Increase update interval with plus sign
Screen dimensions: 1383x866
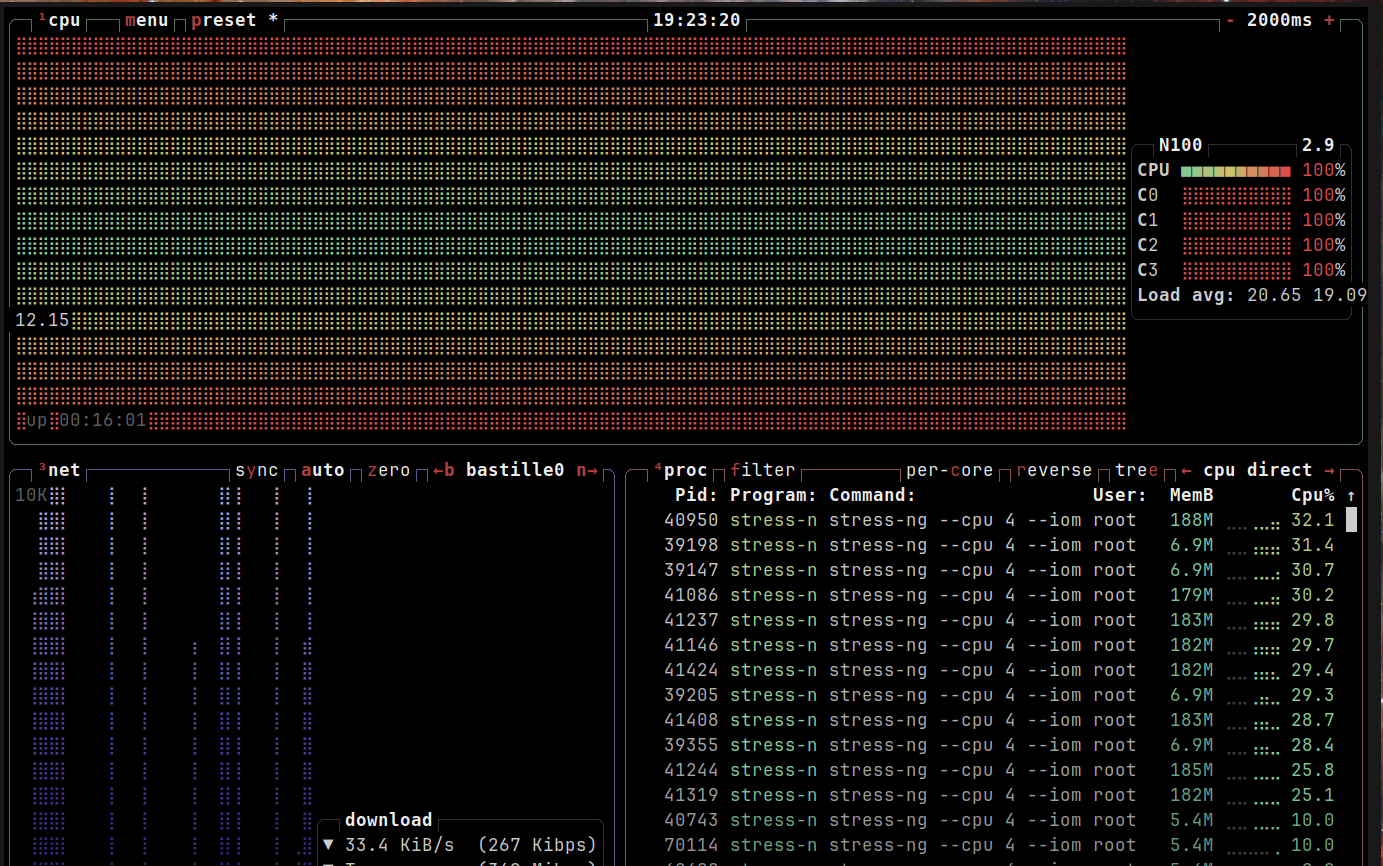tap(1329, 20)
